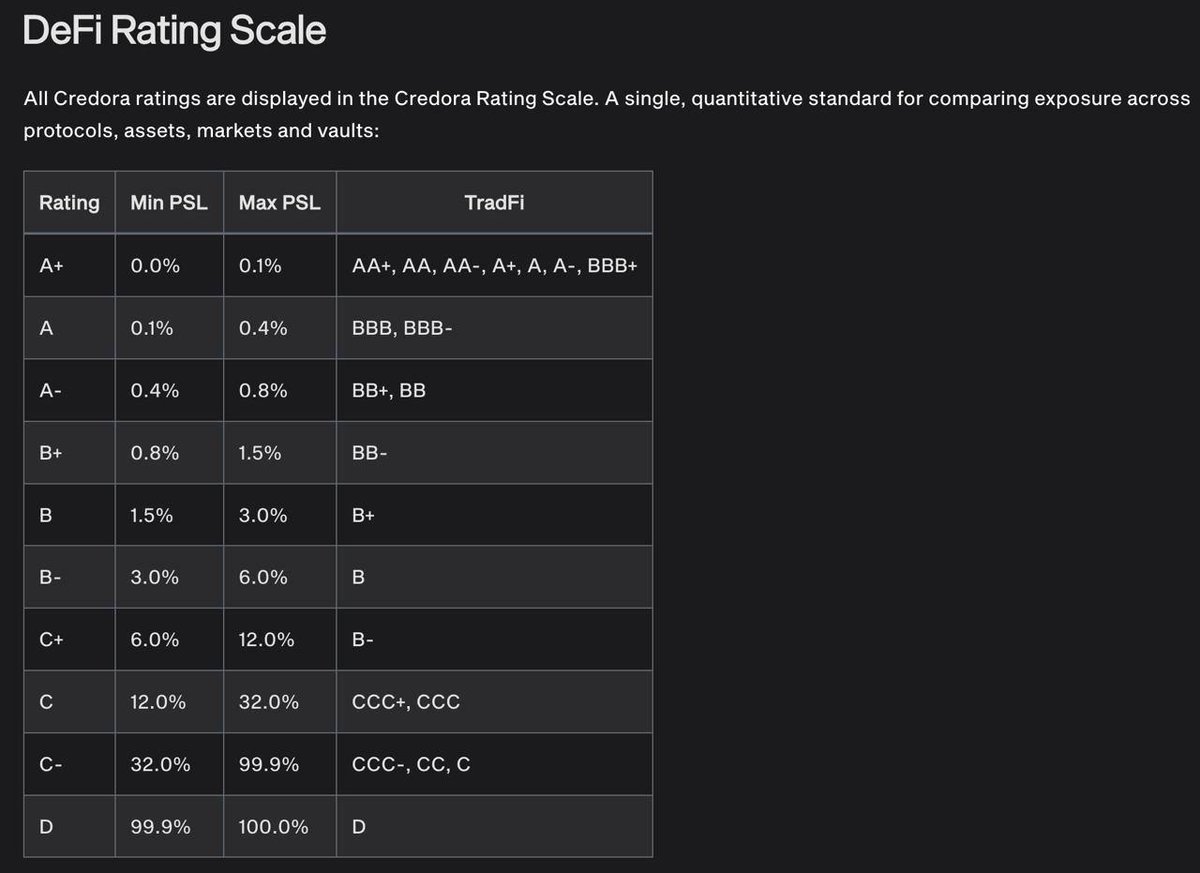This screenshot has width=1200, height=873.
Task: Select the "BBB, BBB-" TradFi cell
Action: [402, 329]
